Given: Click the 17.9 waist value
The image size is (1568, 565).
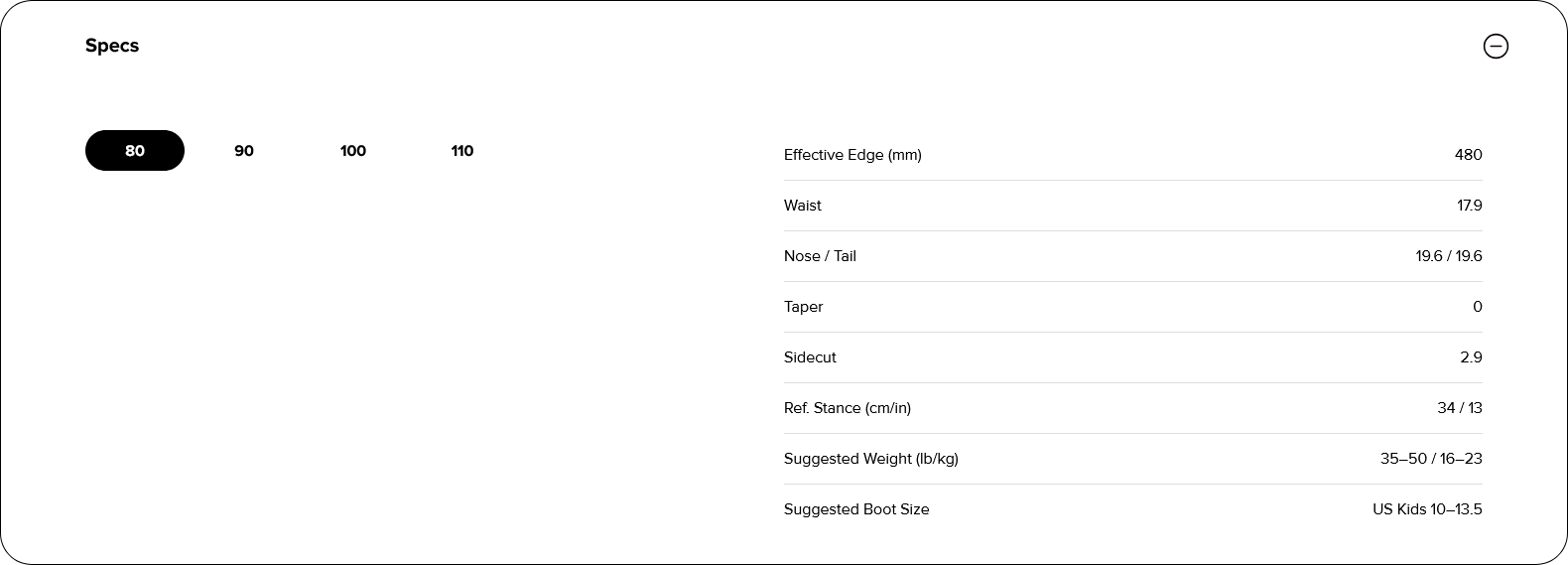Looking at the screenshot, I should tap(1469, 206).
